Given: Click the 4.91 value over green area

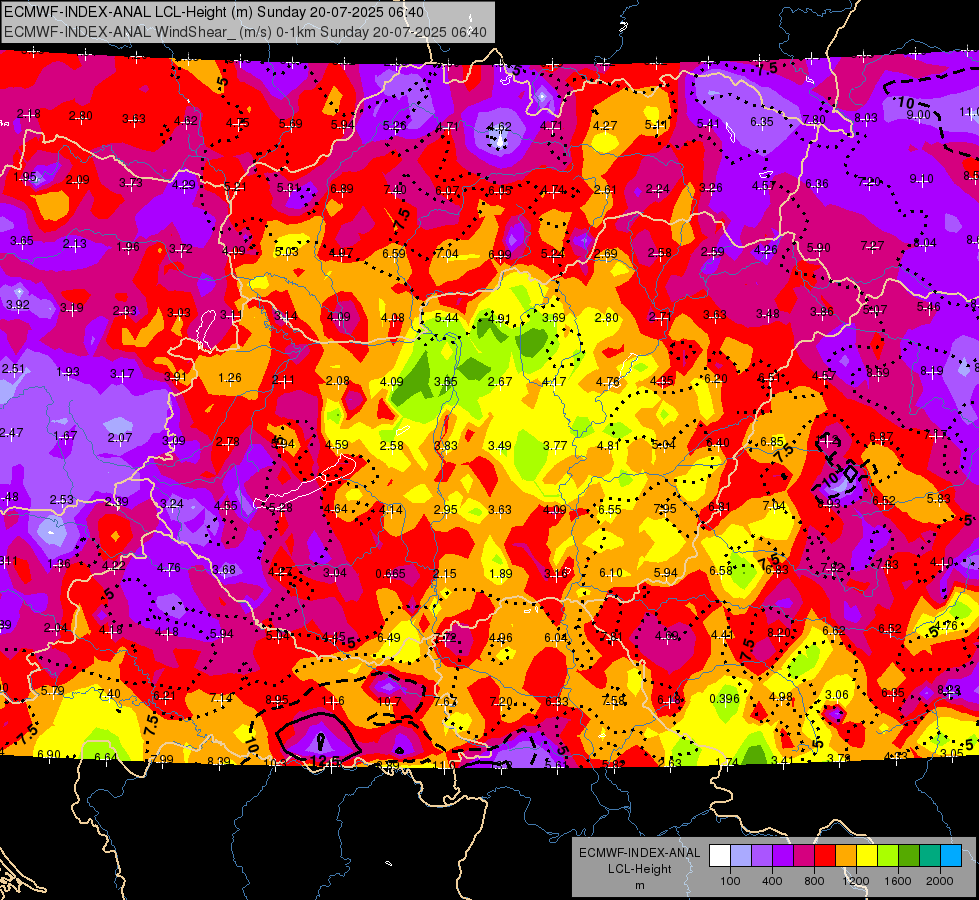Looking at the screenshot, I should tap(499, 318).
